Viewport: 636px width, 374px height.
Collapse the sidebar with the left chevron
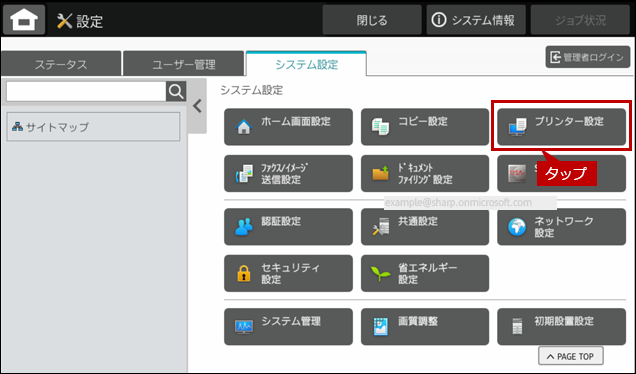[198, 106]
